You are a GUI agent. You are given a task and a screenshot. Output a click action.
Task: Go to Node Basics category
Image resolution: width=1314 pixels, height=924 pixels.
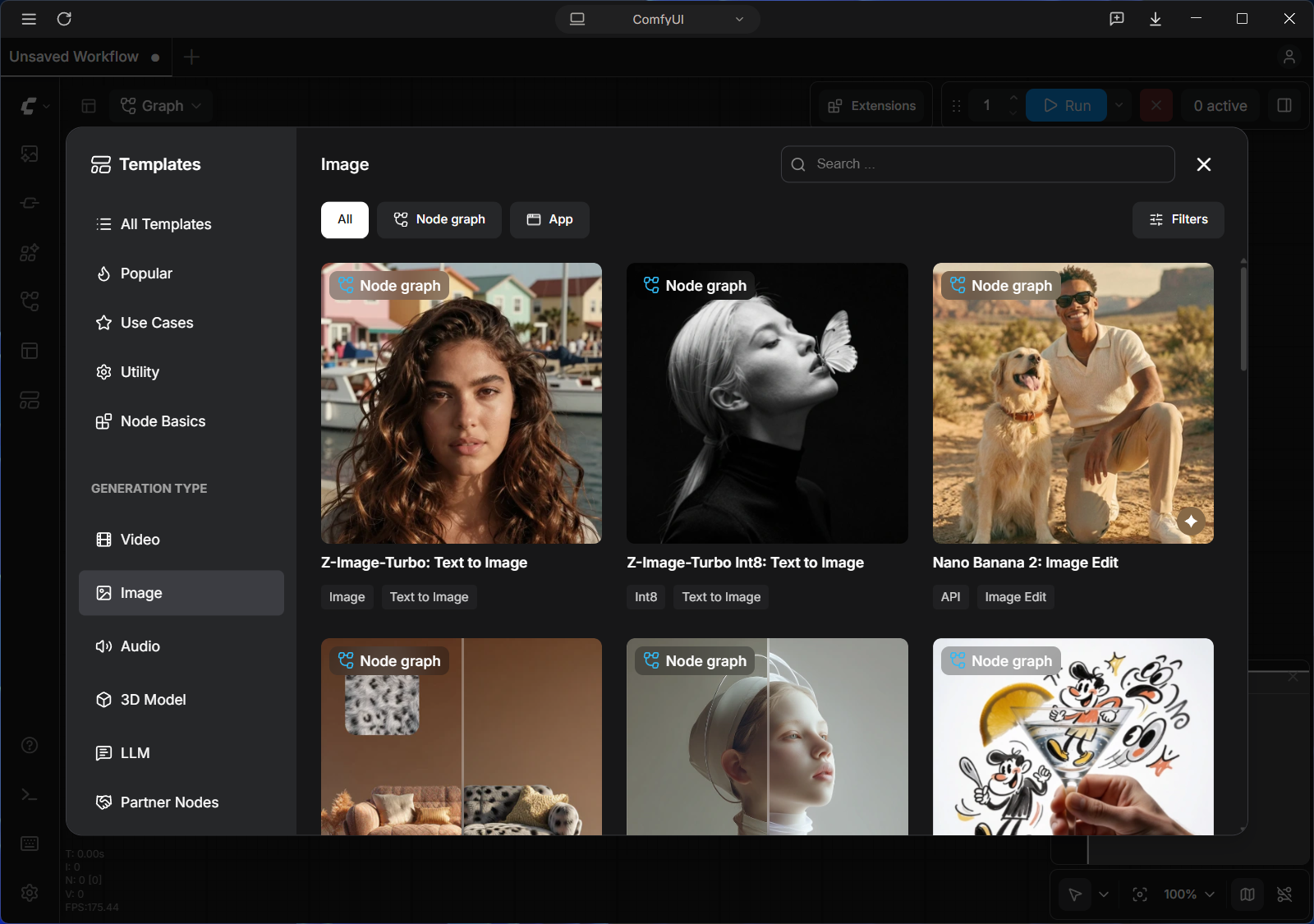tap(181, 421)
